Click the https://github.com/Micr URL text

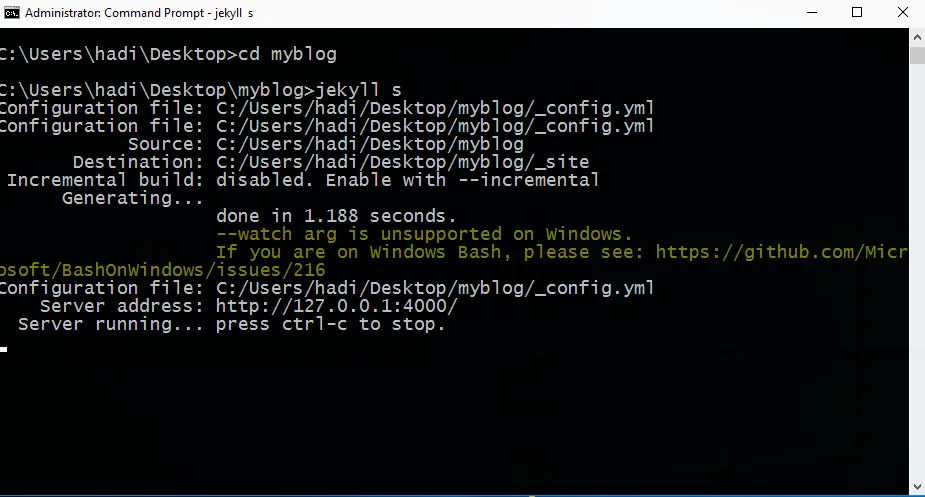[782, 252]
